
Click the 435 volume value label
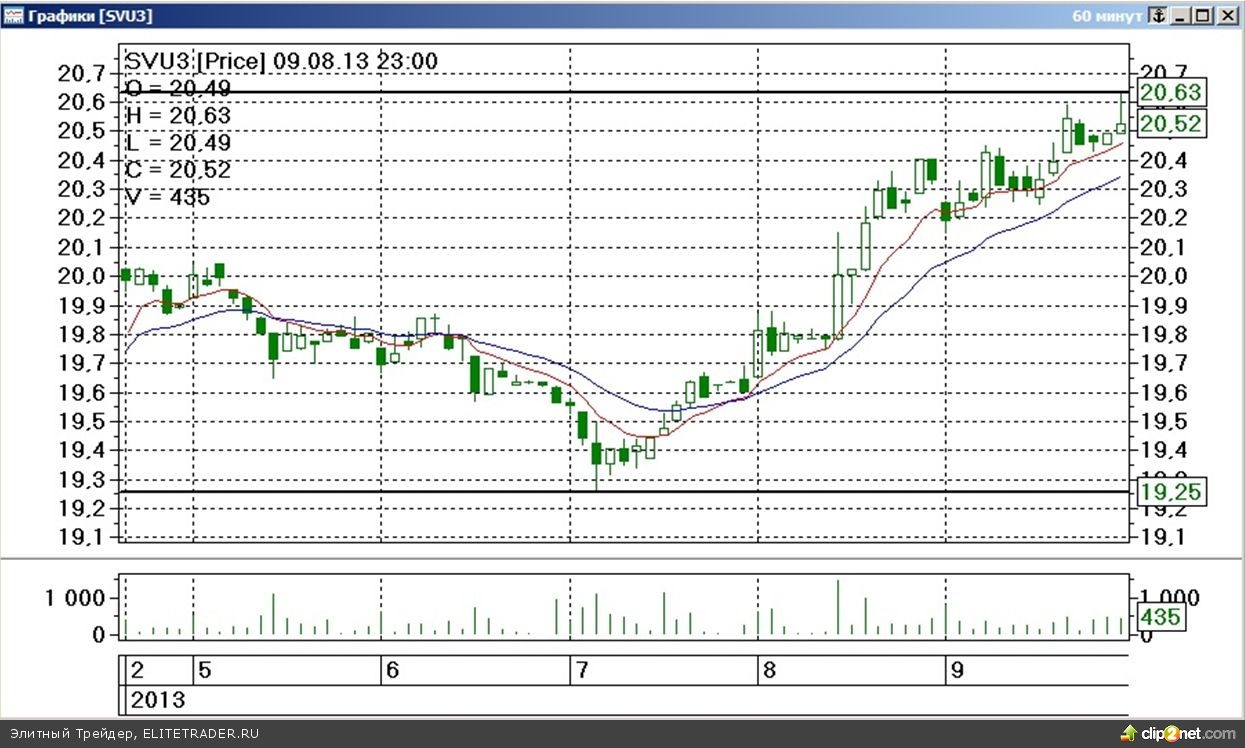1158,617
